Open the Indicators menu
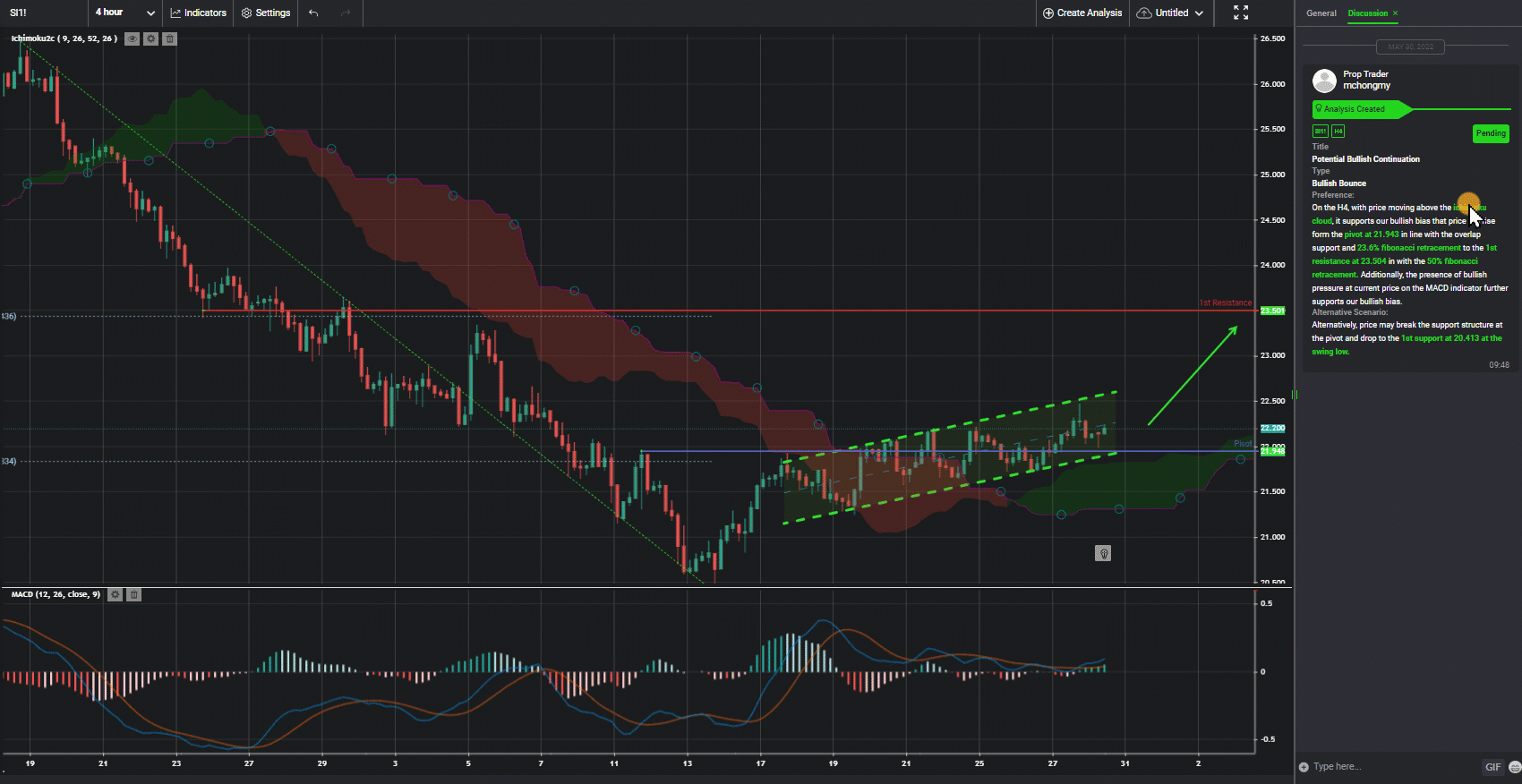Viewport: 1522px width, 784px height. tap(198, 13)
